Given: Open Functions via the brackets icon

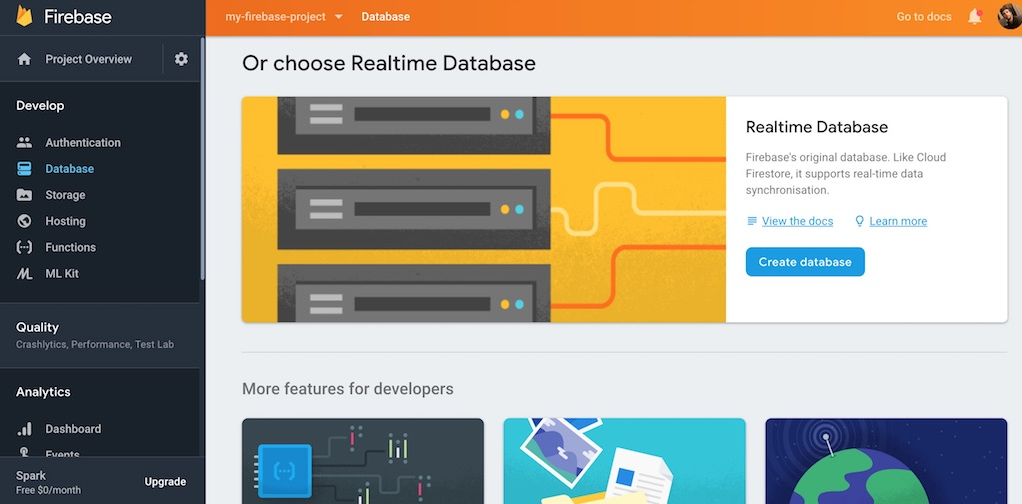Looking at the screenshot, I should [x=24, y=247].
